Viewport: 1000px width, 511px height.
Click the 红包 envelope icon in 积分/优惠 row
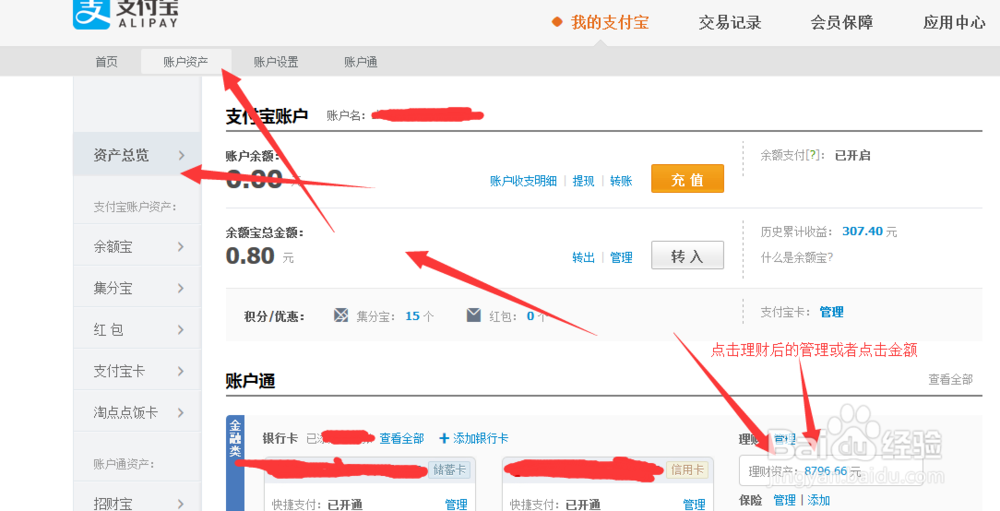(473, 315)
